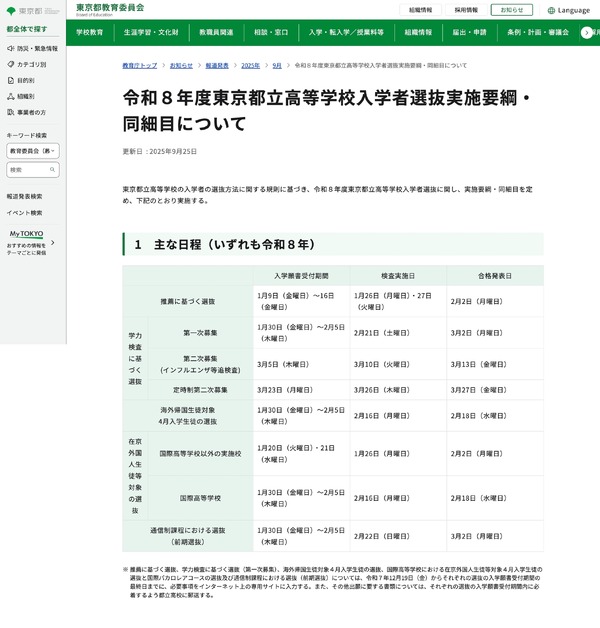Click the 都全体で探す sidebar heading
The width and height of the screenshot is (600, 628).
pos(27,29)
